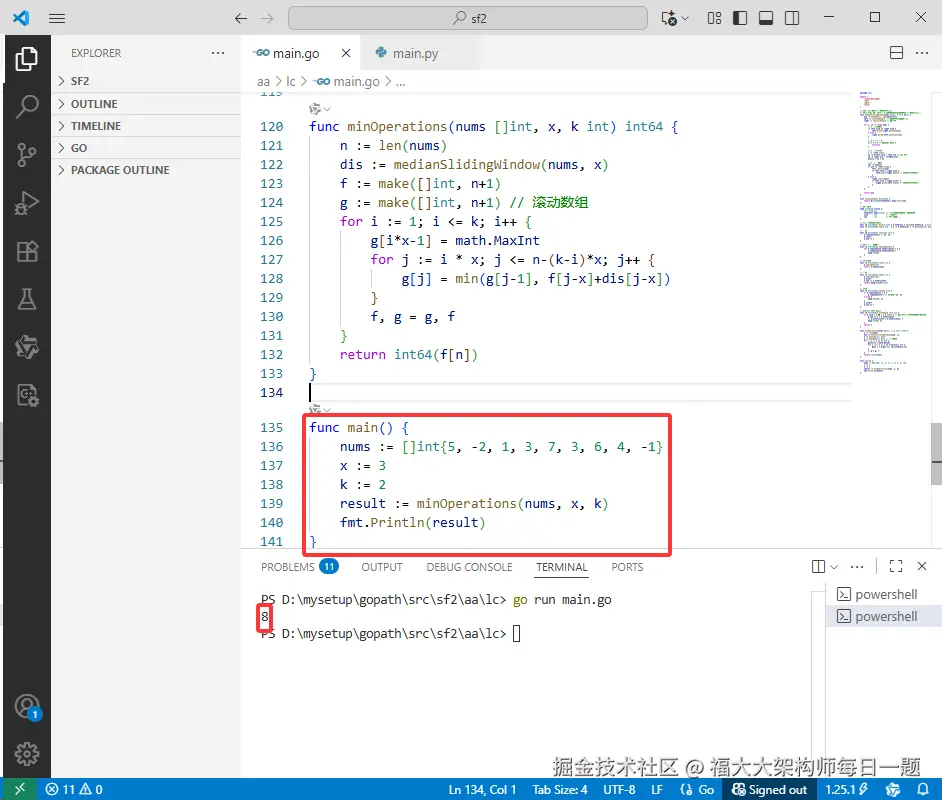942x800 pixels.
Task: Open the Copilot chat icon in title bar
Action: [x=669, y=18]
